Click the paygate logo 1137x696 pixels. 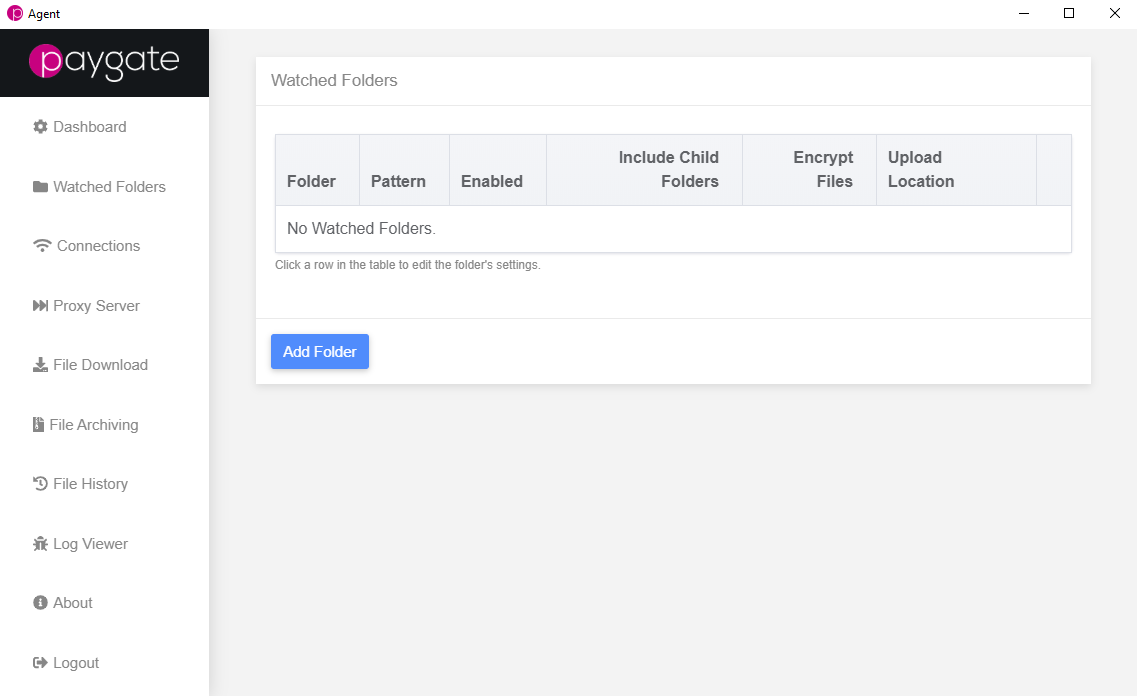click(x=104, y=62)
